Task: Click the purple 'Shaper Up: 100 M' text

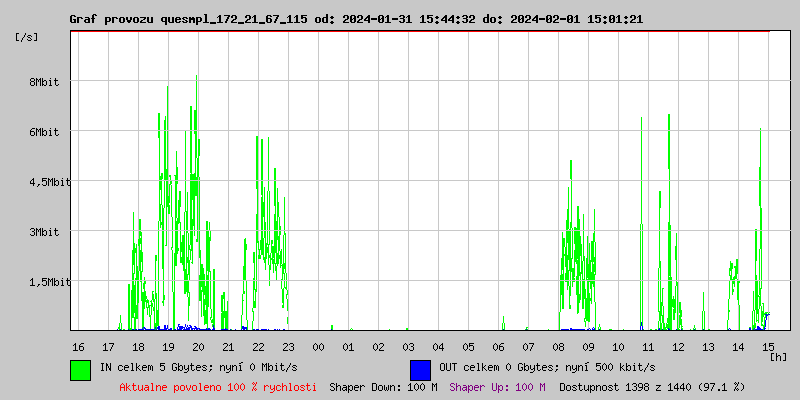Action: 497,386
